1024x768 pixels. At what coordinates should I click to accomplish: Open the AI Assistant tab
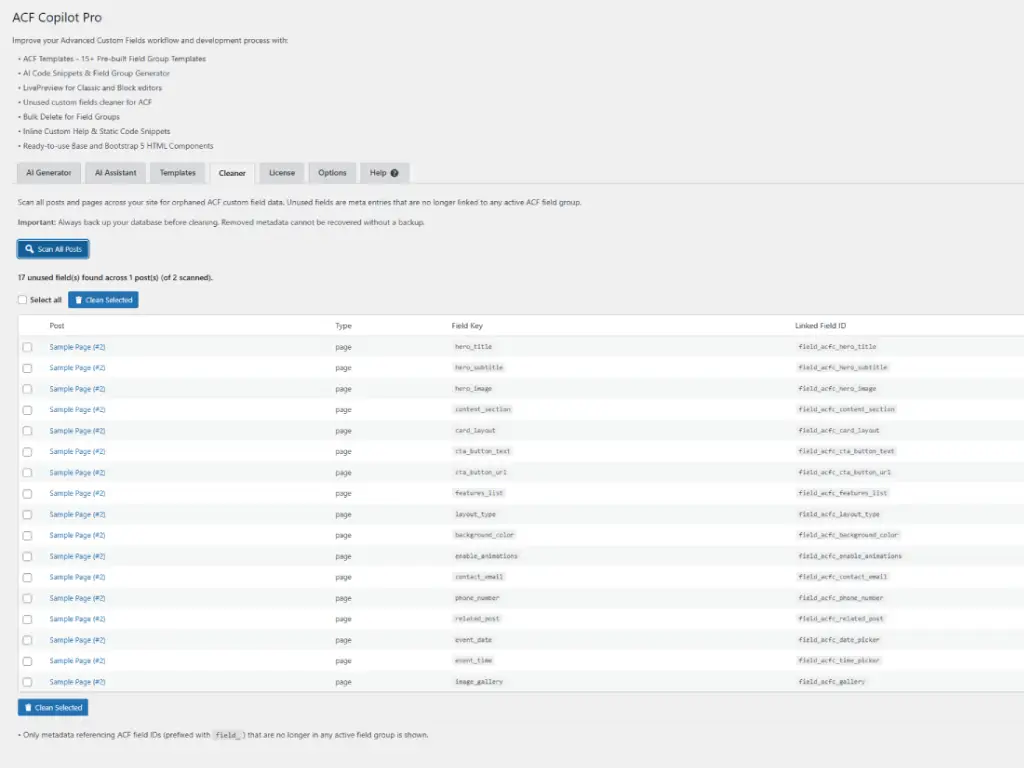[116, 173]
